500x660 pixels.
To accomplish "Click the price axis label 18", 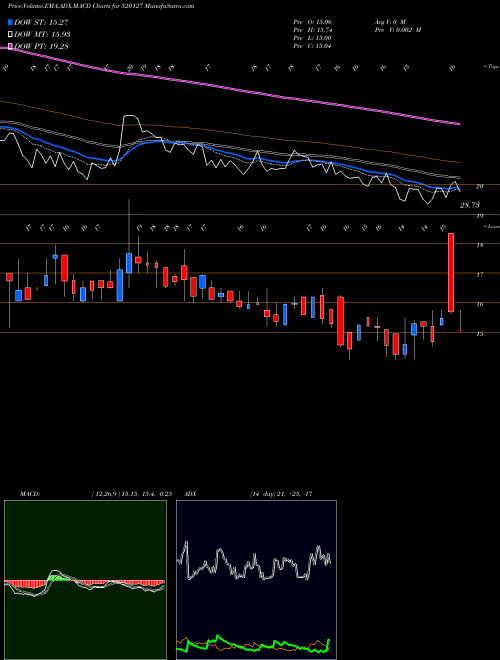I will [479, 245].
